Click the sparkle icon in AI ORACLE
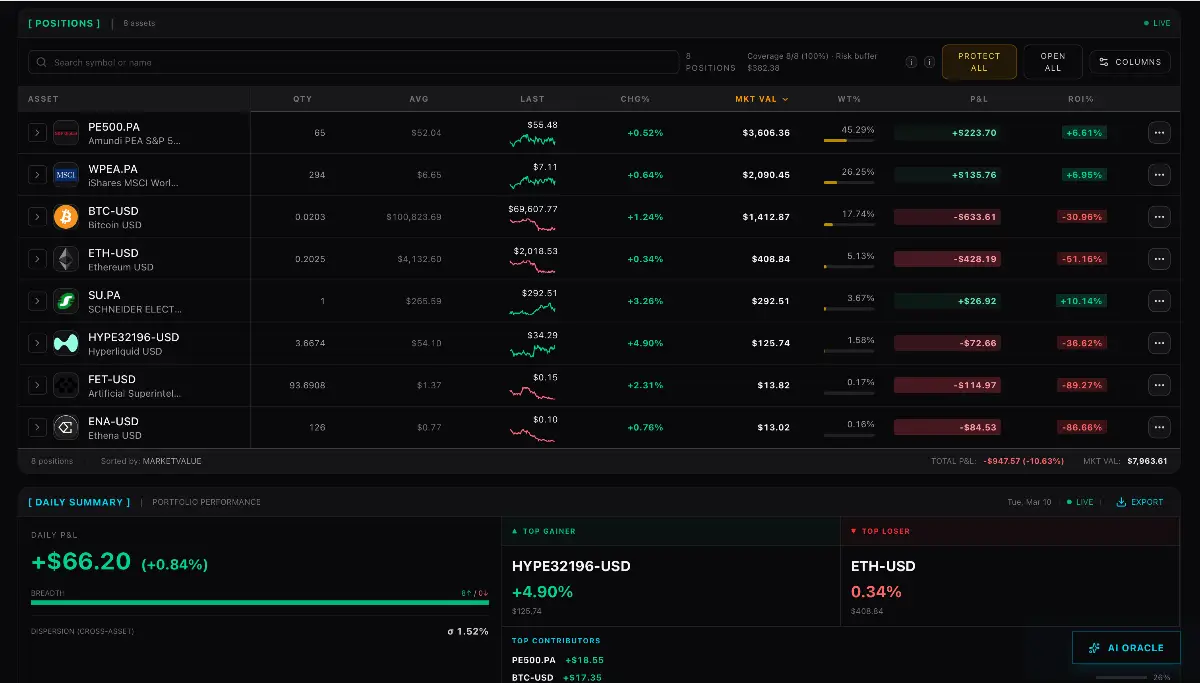 pyautogui.click(x=1095, y=648)
